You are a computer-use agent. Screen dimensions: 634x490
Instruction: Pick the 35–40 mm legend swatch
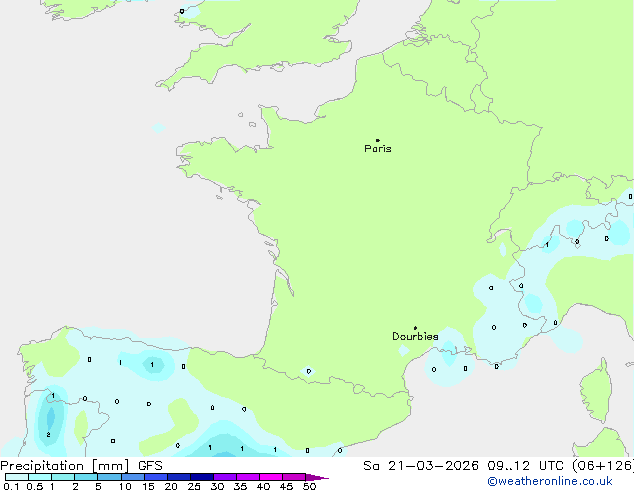[248, 477]
